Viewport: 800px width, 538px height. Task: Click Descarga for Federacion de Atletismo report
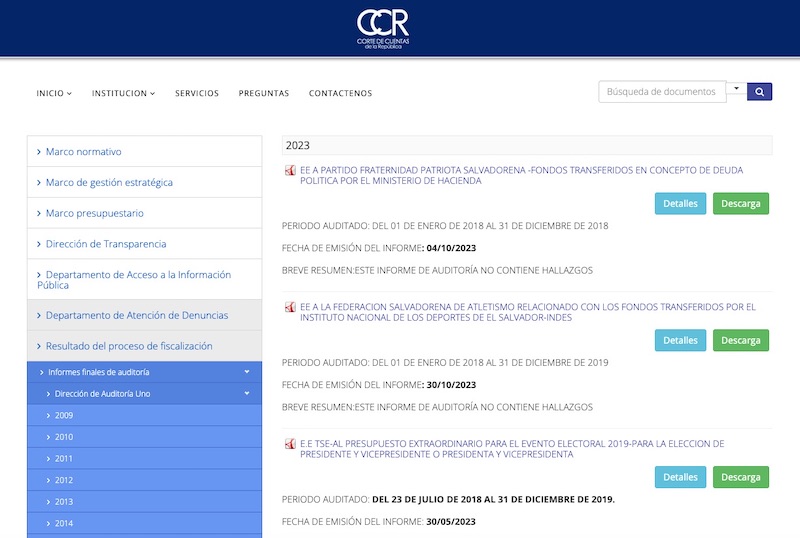tap(741, 340)
